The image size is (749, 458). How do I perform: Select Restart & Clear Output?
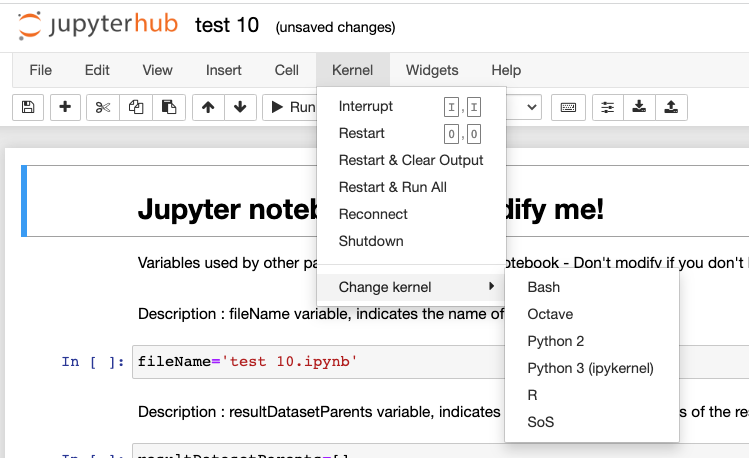point(411,160)
